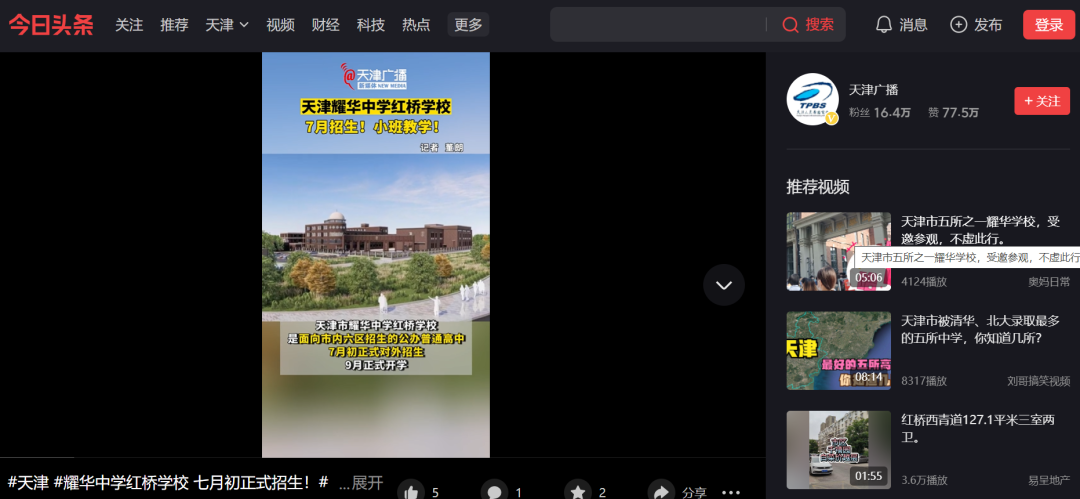Open the three-dot more options menu
This screenshot has width=1080, height=499.
point(730,492)
